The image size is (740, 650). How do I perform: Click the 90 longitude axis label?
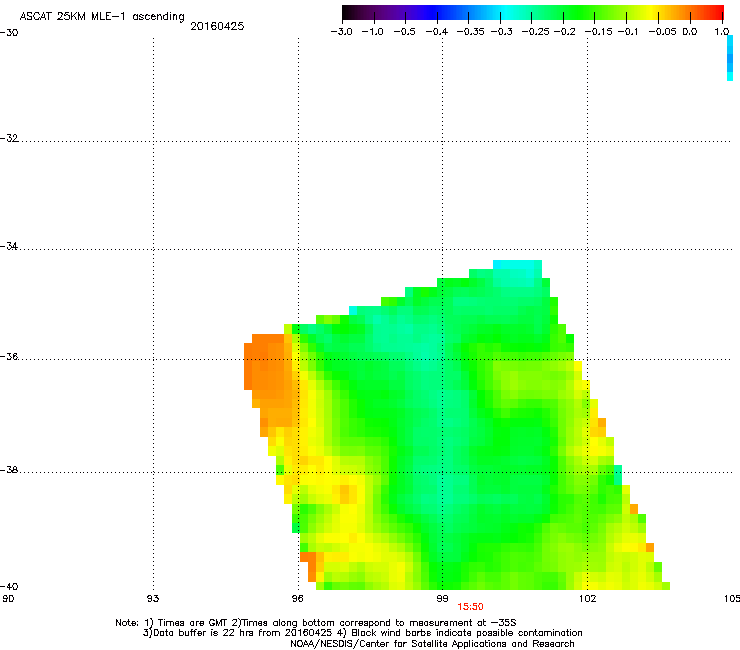(x=8, y=599)
